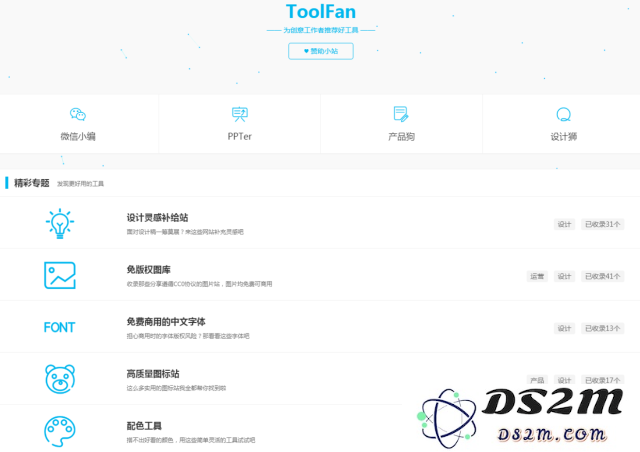Click the bear icon for 高质量图标站

[x=60, y=379]
